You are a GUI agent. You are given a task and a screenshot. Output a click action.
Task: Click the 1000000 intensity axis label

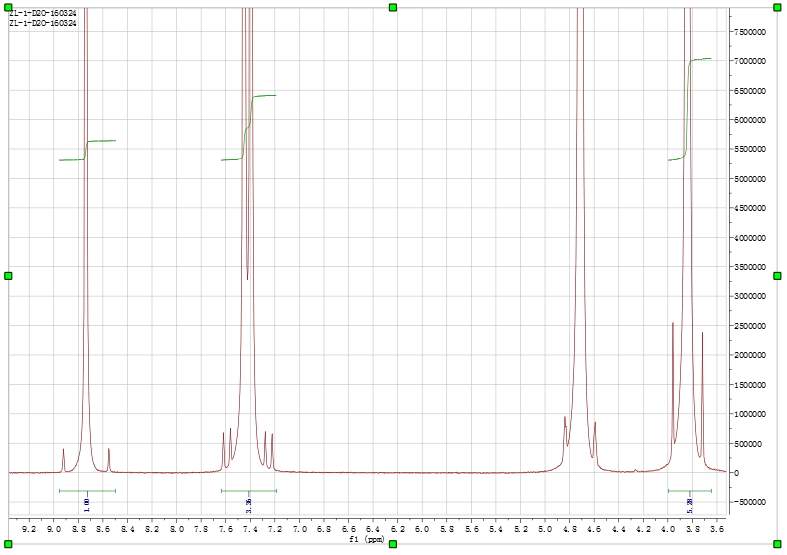(750, 414)
